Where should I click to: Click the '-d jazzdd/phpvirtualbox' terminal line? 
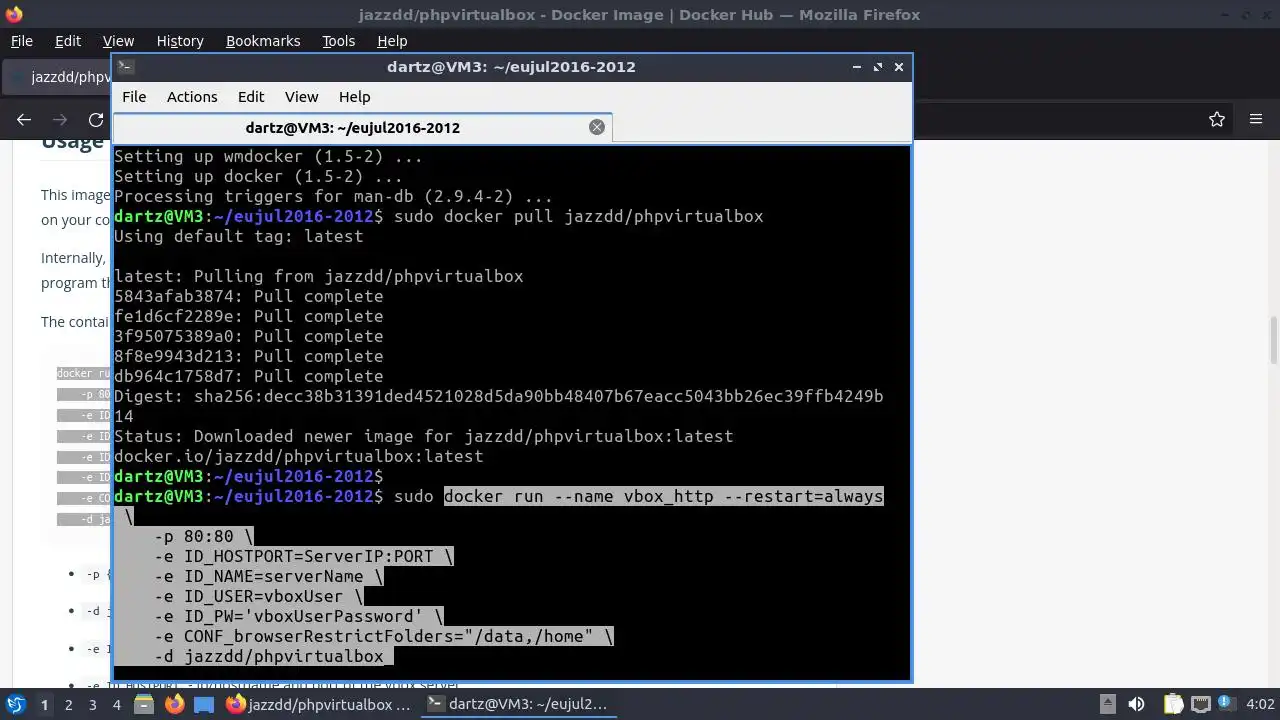coord(269,656)
